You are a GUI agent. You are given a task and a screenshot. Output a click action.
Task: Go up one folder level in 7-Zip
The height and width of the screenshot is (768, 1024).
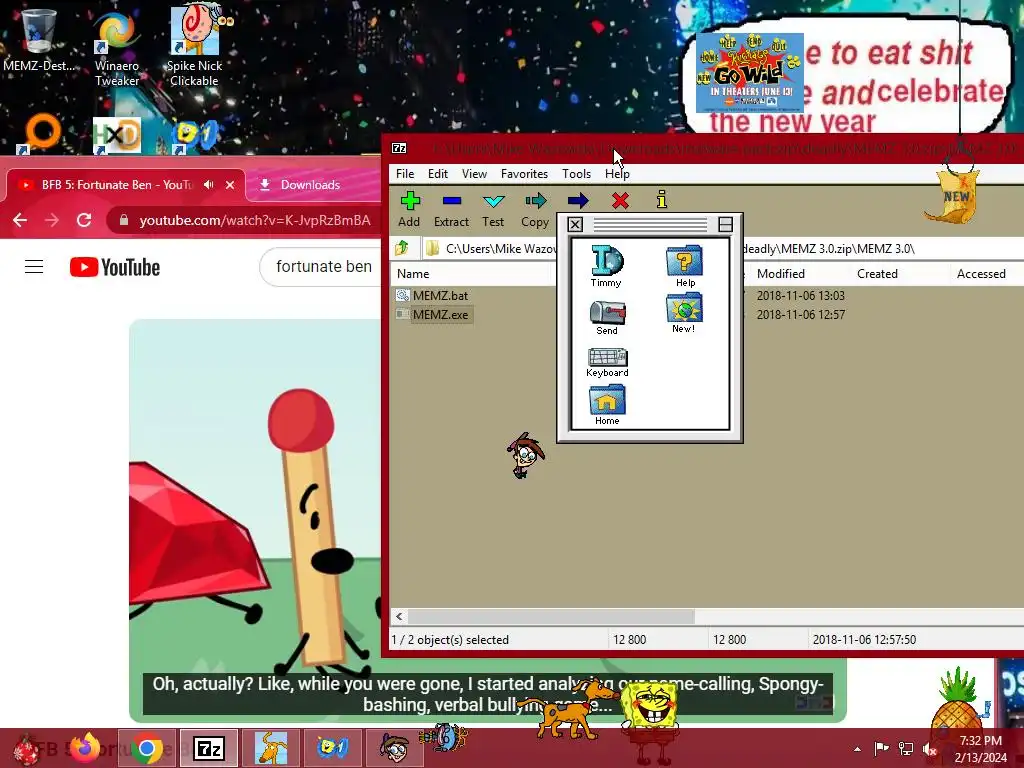[402, 248]
